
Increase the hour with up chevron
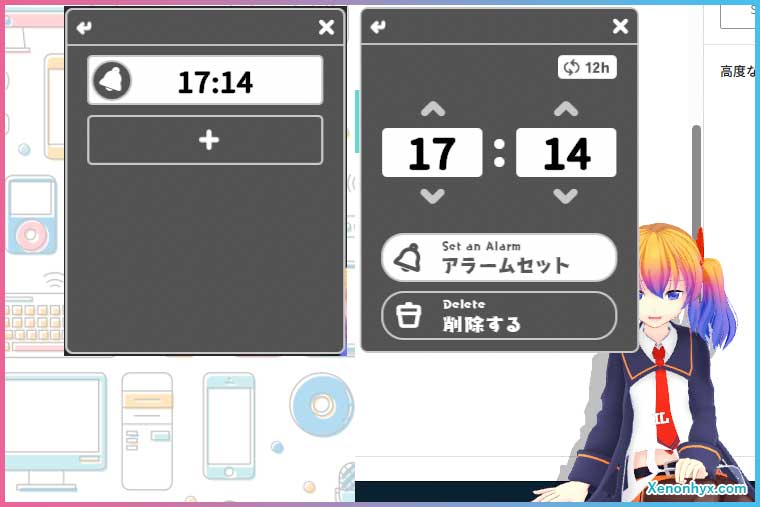[x=433, y=109]
